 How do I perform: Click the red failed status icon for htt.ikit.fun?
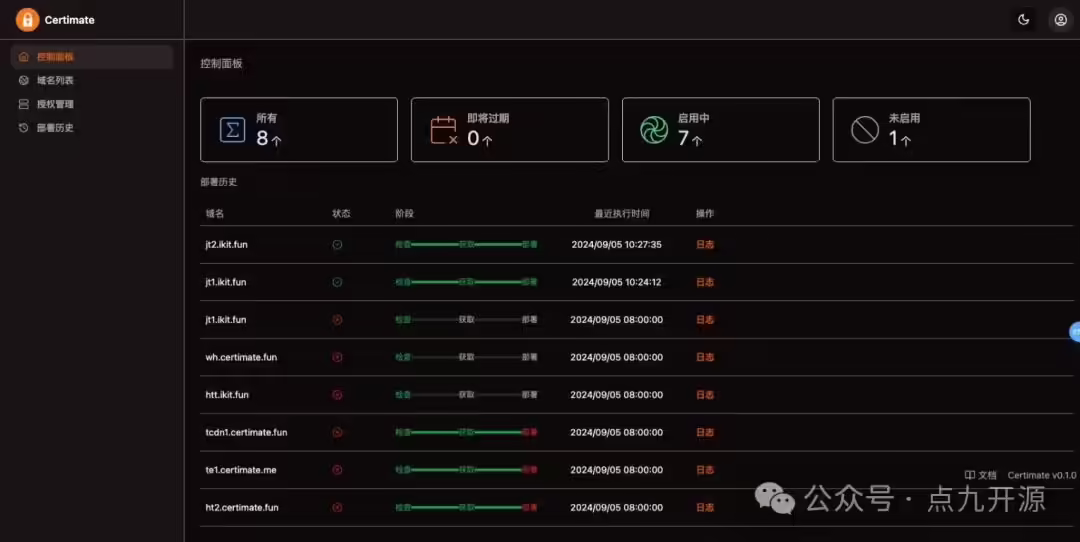338,395
